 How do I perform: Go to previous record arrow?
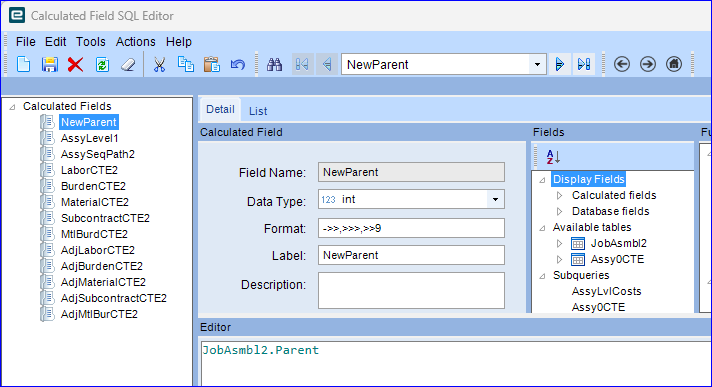tap(326, 64)
